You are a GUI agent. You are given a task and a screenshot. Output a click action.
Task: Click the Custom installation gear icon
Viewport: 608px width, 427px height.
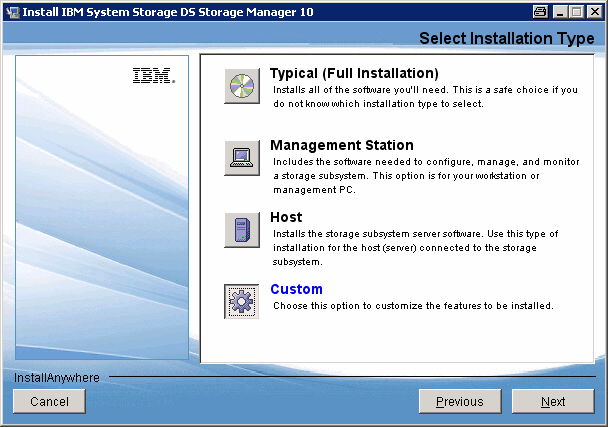tap(241, 301)
